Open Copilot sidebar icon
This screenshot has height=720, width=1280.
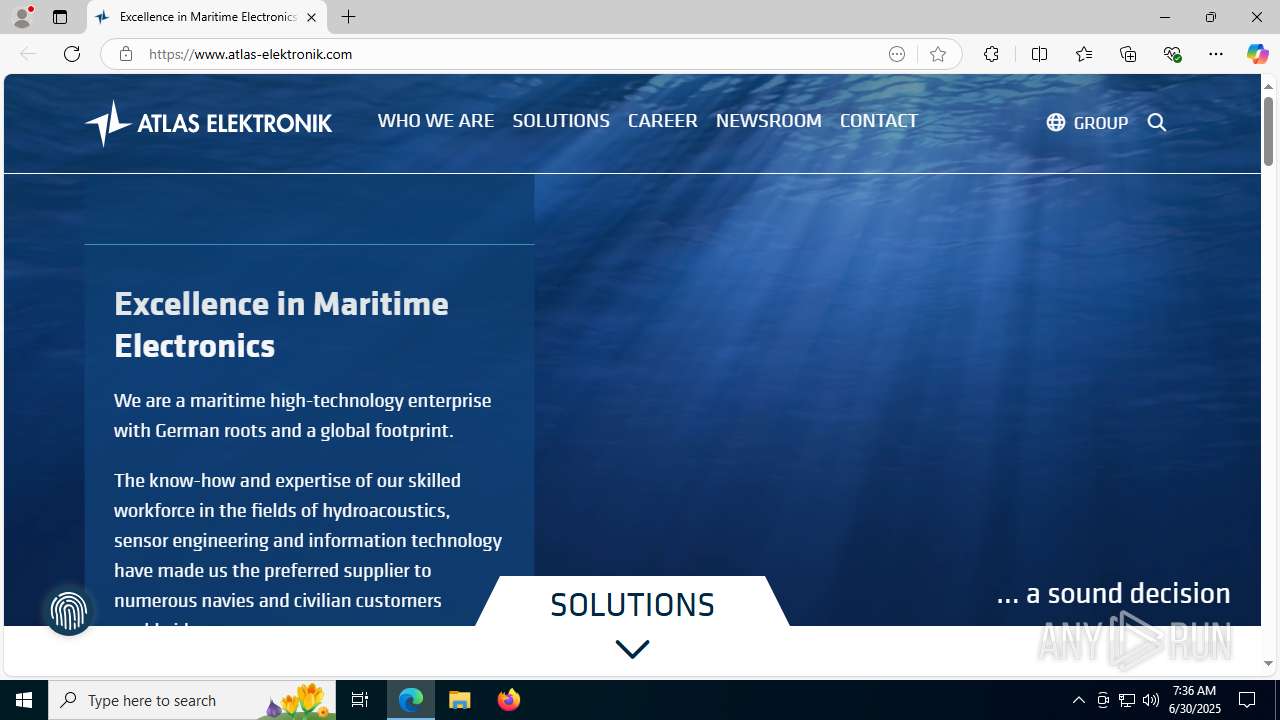[x=1257, y=54]
